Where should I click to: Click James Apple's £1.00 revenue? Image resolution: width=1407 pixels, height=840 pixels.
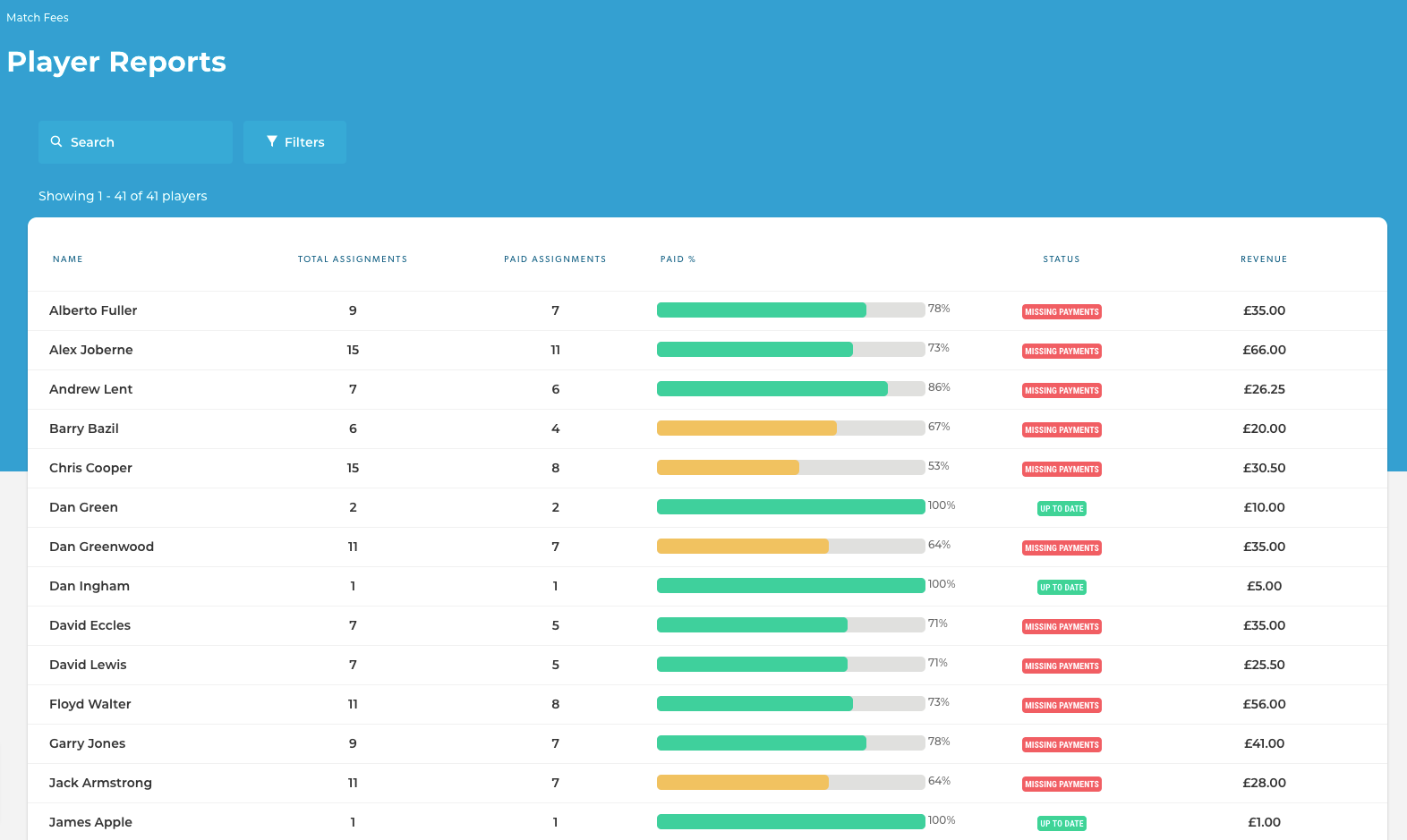(1264, 822)
